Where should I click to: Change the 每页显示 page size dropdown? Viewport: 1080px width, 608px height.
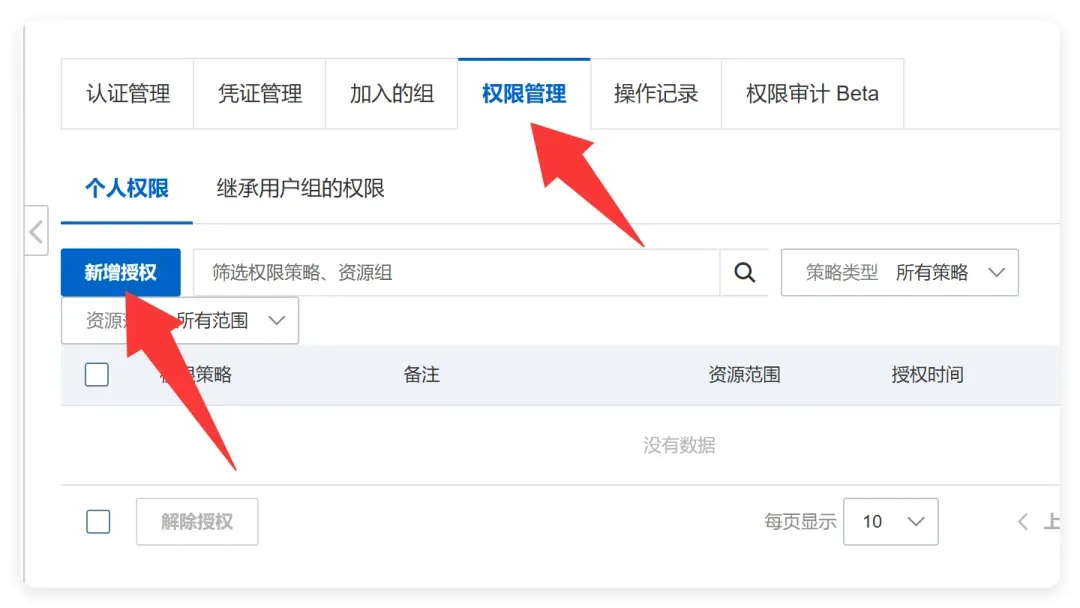click(x=891, y=522)
